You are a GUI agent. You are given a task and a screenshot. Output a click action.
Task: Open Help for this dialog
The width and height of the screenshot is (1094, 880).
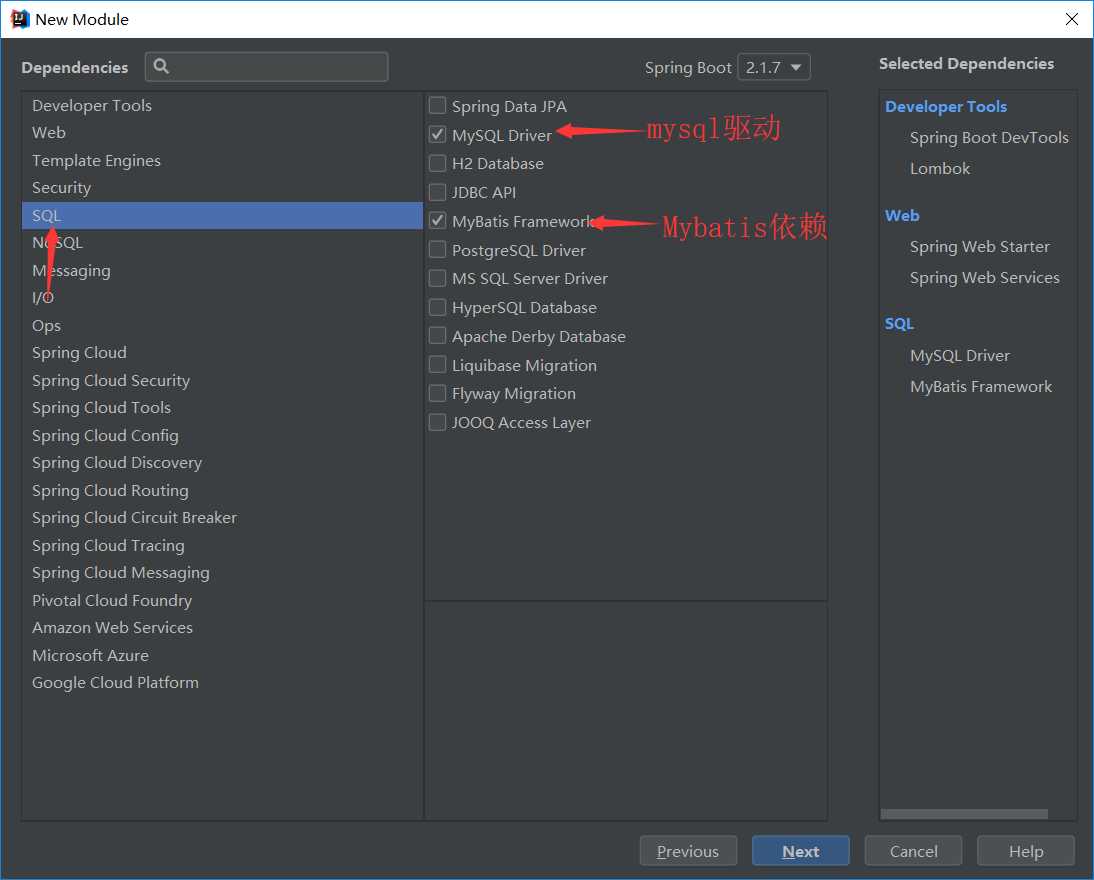click(x=1026, y=851)
